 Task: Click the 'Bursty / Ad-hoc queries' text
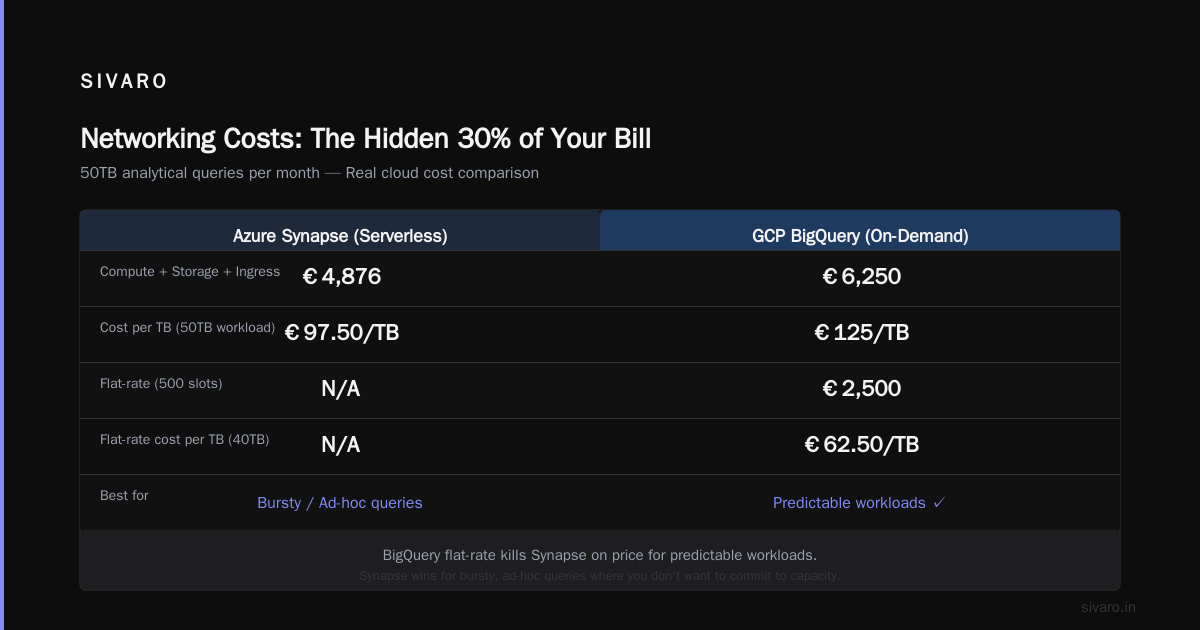(x=340, y=503)
